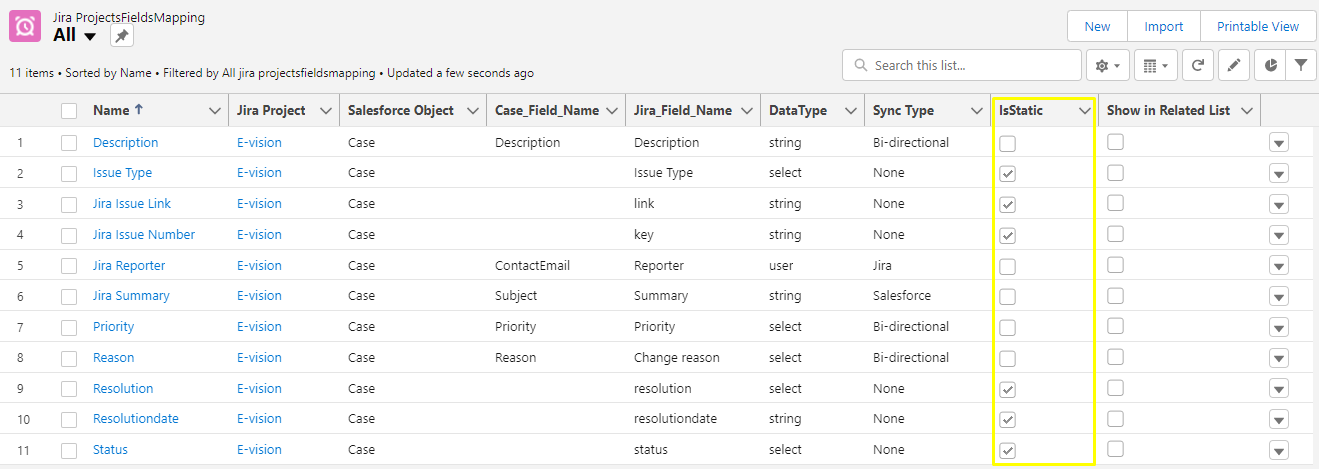Open Jira_Field_Name column actions chevron

point(747,111)
